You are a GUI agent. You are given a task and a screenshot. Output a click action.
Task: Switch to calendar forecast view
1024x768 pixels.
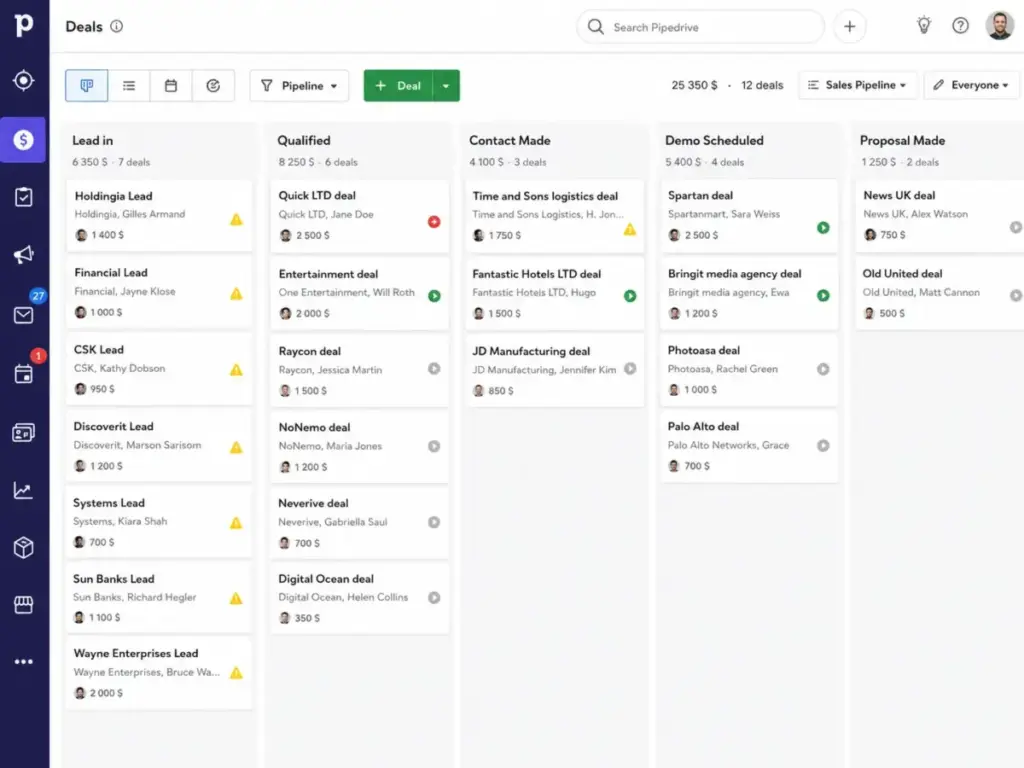click(x=170, y=86)
